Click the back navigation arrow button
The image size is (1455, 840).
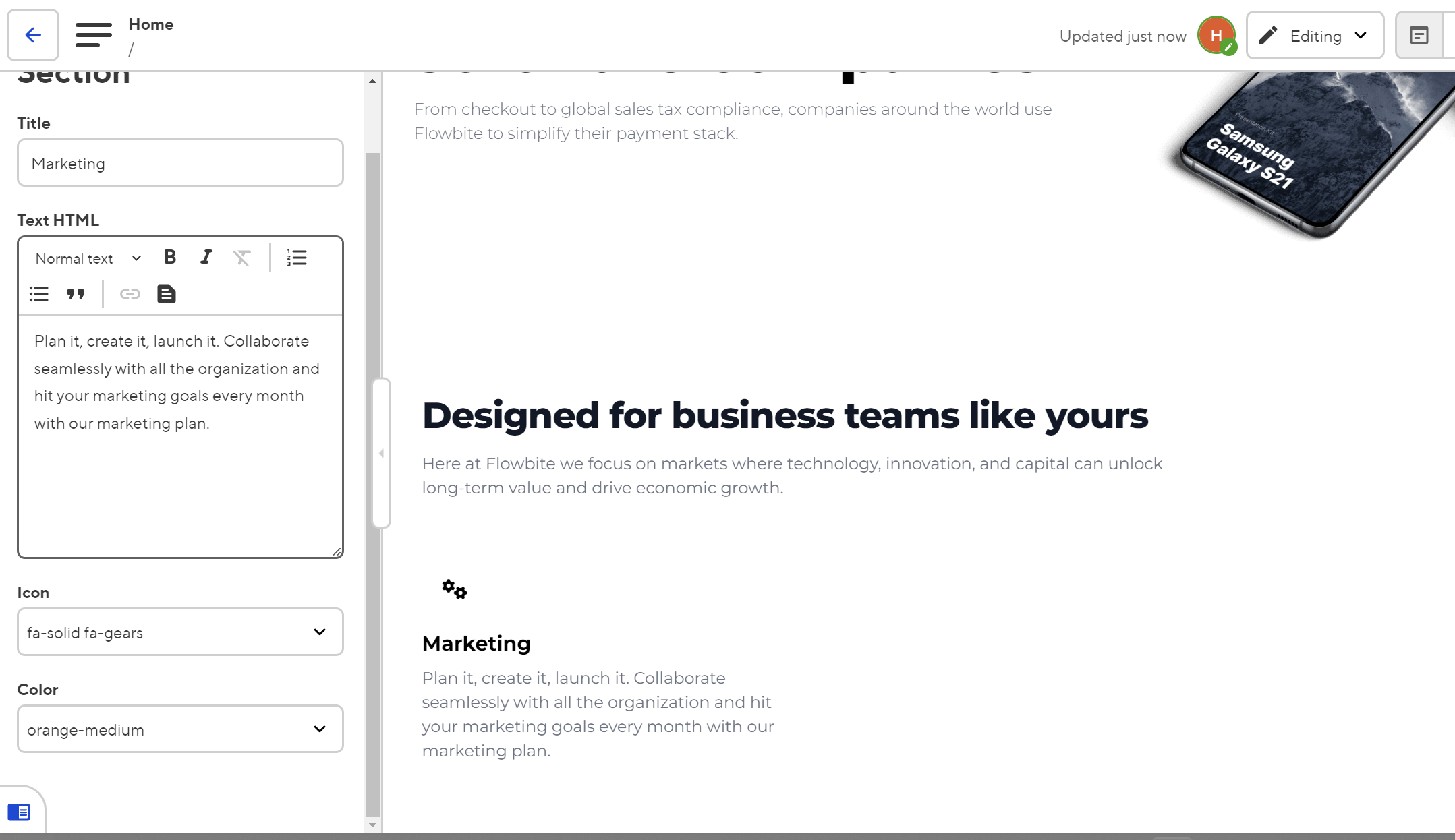click(32, 35)
